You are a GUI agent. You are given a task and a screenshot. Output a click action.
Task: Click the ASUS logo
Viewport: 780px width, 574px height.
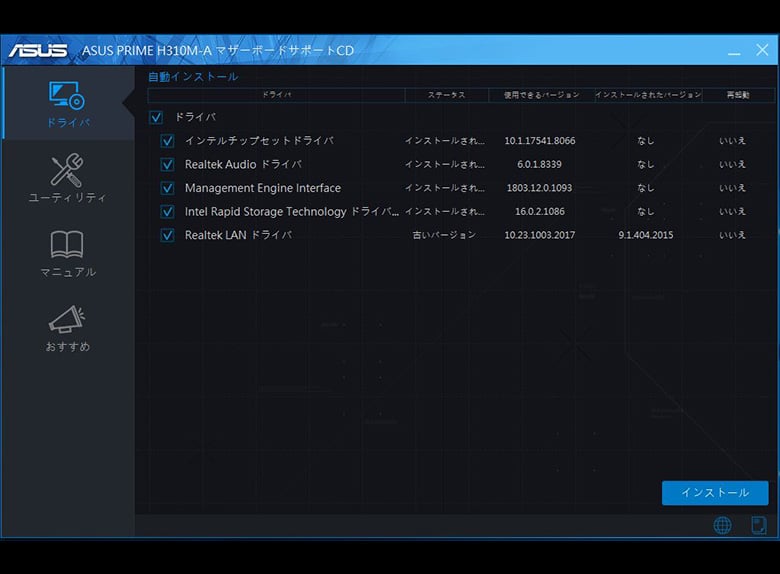38,50
